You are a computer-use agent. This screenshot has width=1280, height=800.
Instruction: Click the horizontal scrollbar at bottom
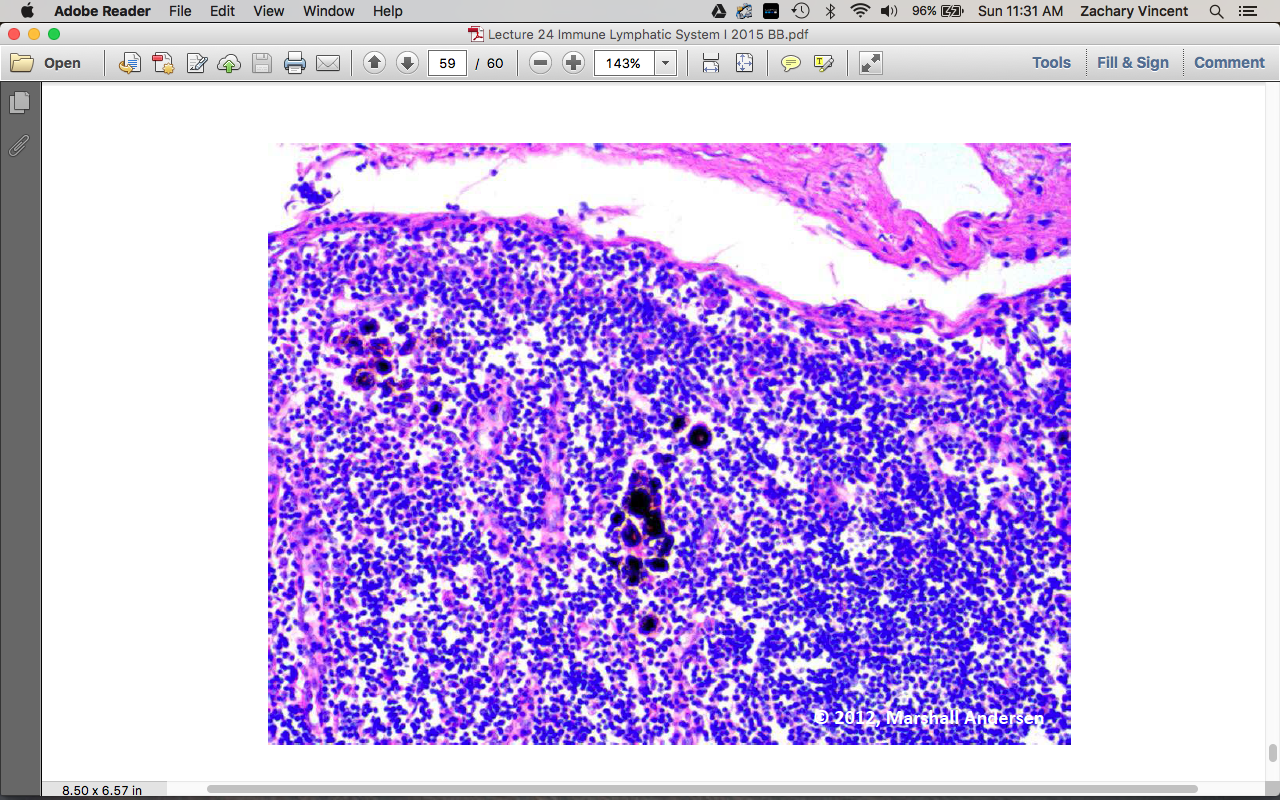pyautogui.click(x=702, y=789)
